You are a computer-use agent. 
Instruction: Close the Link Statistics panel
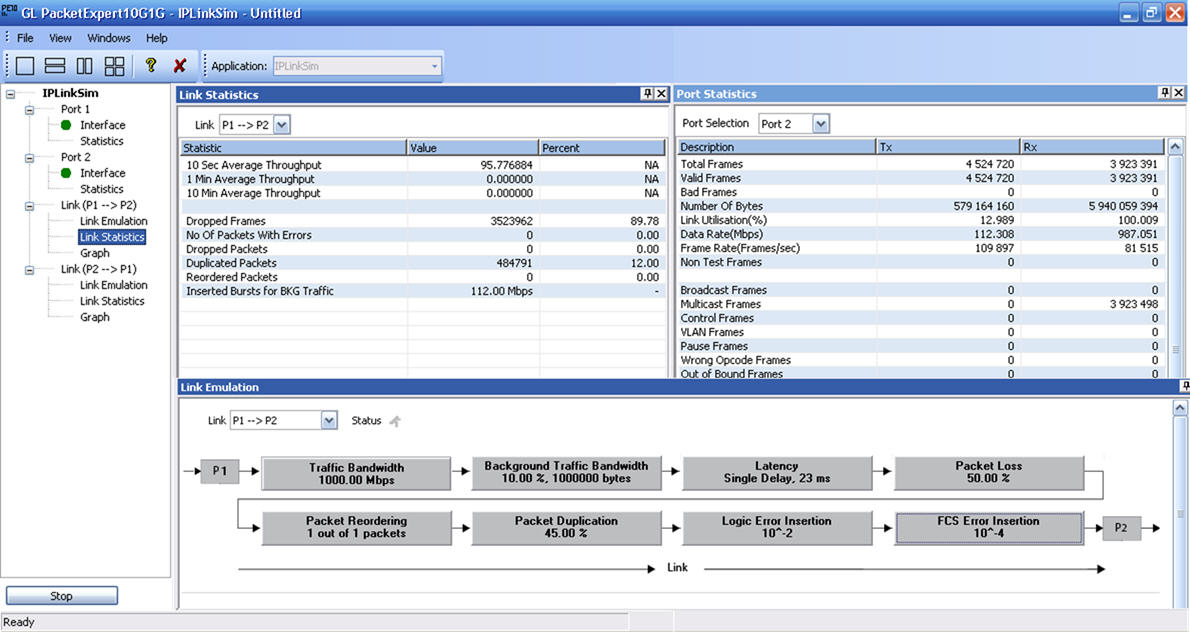coord(661,93)
